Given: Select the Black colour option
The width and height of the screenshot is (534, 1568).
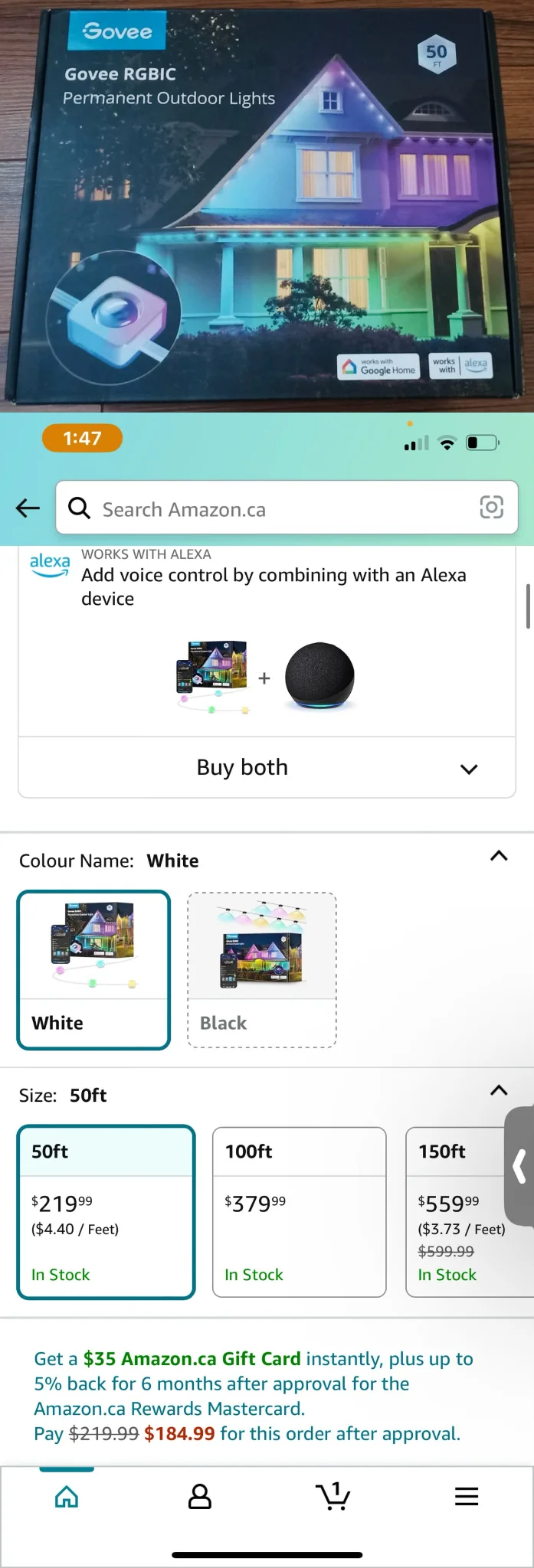Looking at the screenshot, I should pos(262,969).
